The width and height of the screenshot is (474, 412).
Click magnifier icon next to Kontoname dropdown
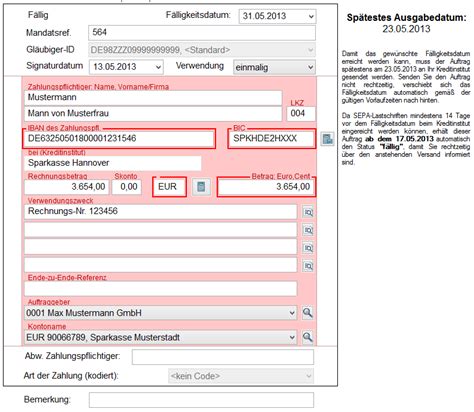click(x=308, y=337)
